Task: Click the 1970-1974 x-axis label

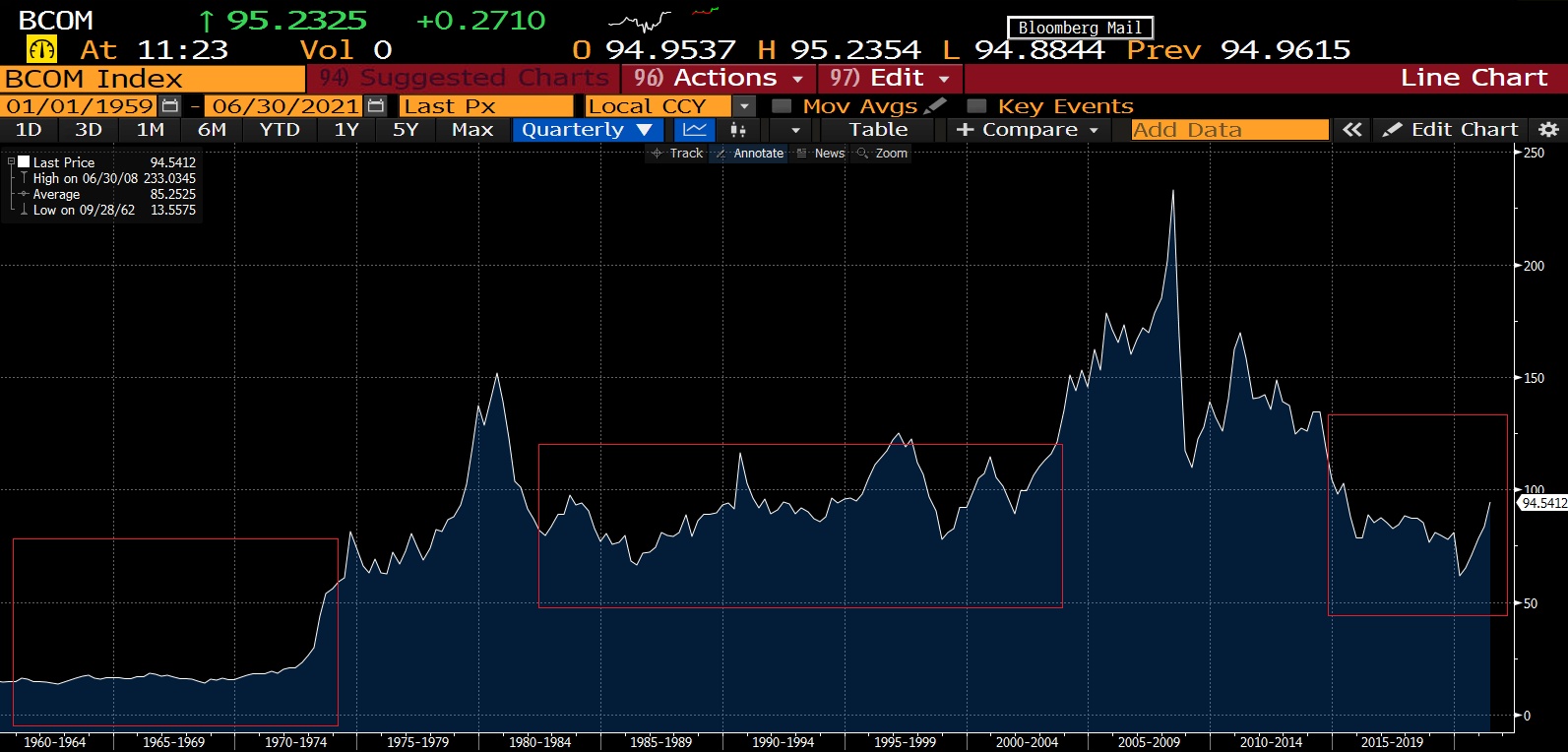Action: click(x=295, y=742)
